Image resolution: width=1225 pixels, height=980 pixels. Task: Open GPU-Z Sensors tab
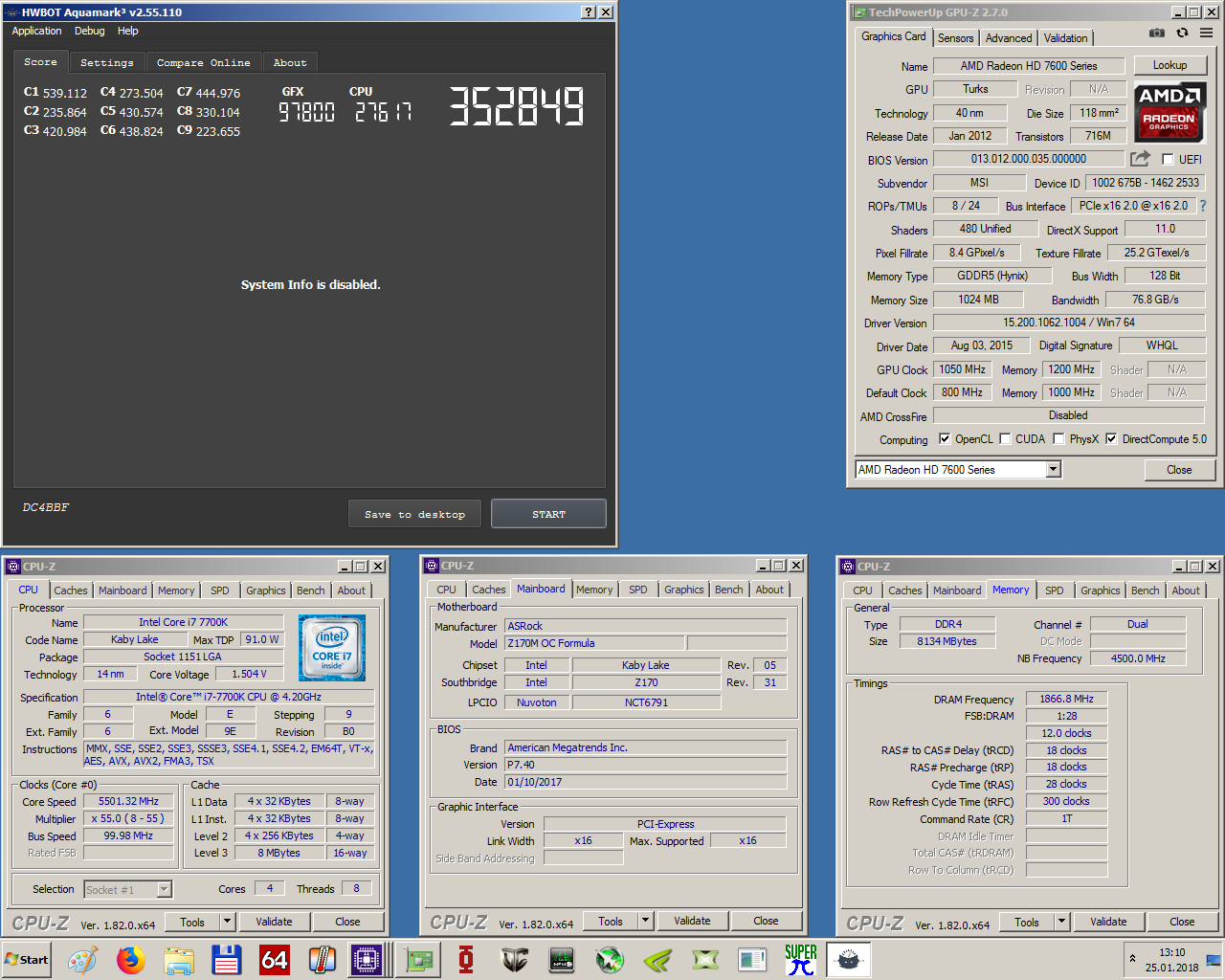tap(955, 38)
